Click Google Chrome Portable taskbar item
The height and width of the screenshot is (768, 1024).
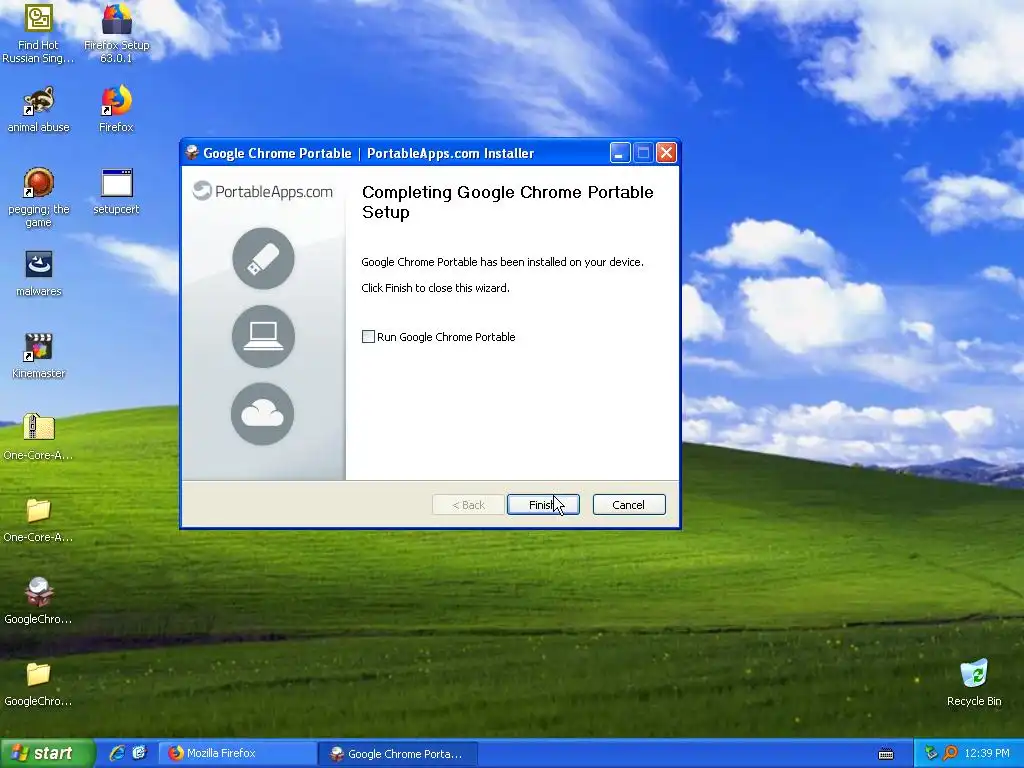click(398, 754)
